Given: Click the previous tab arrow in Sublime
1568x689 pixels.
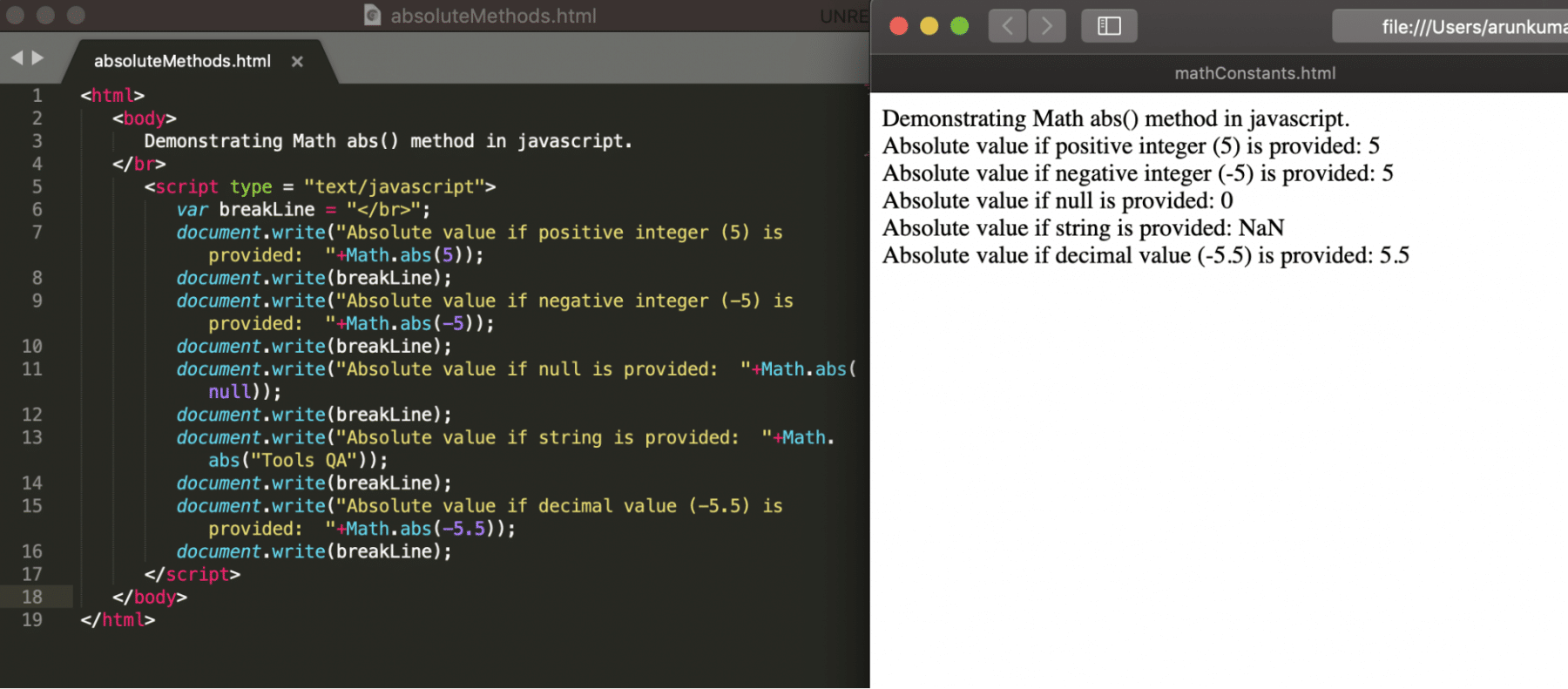Looking at the screenshot, I should point(17,57).
